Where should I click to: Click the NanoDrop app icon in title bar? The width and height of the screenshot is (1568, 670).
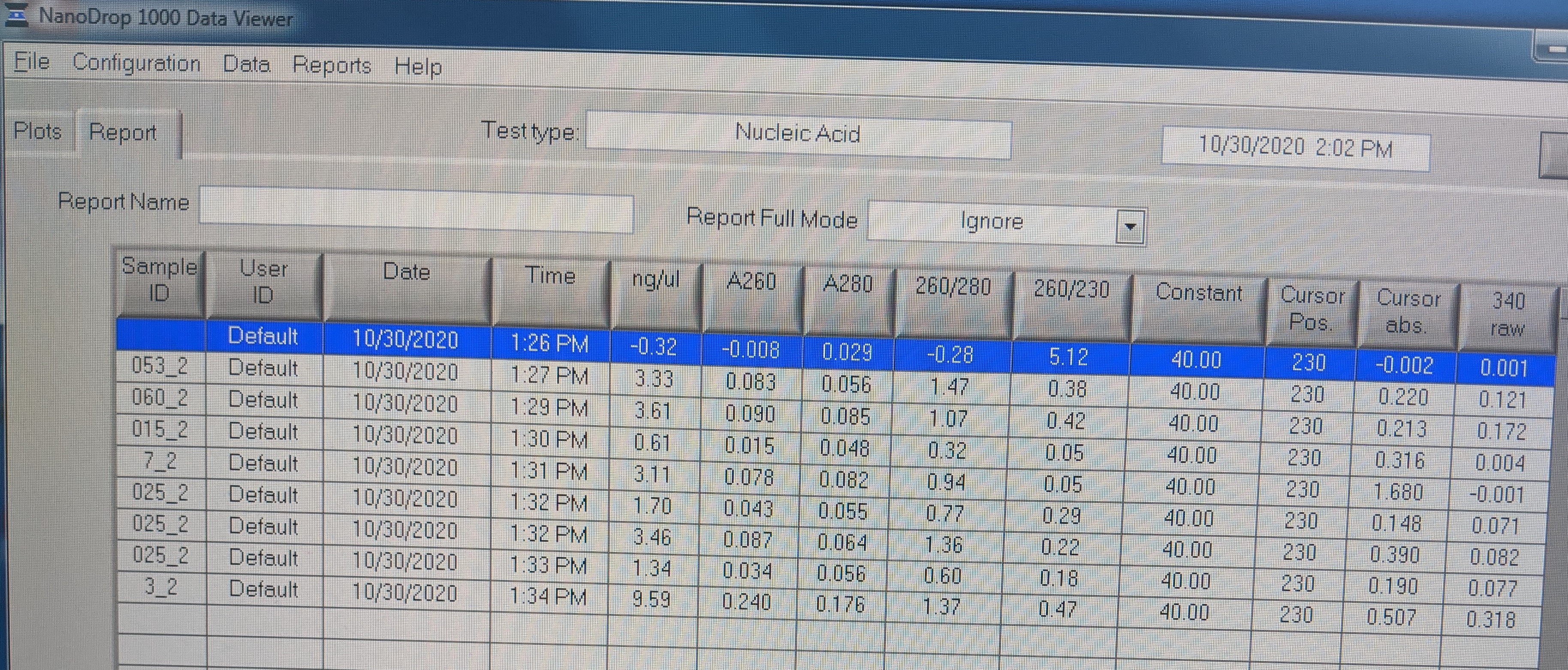click(x=16, y=15)
